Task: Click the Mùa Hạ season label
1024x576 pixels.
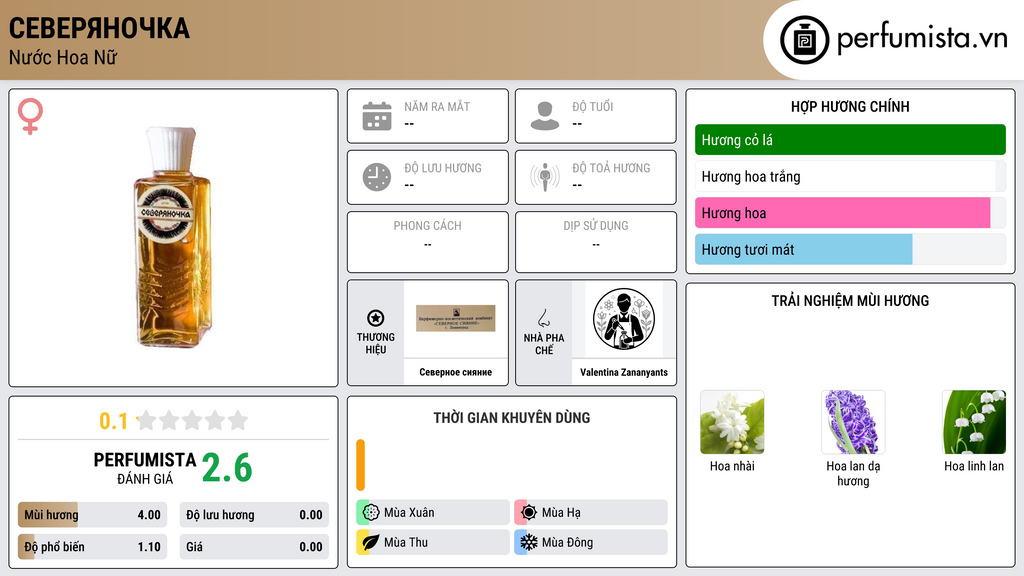Action: (x=561, y=513)
